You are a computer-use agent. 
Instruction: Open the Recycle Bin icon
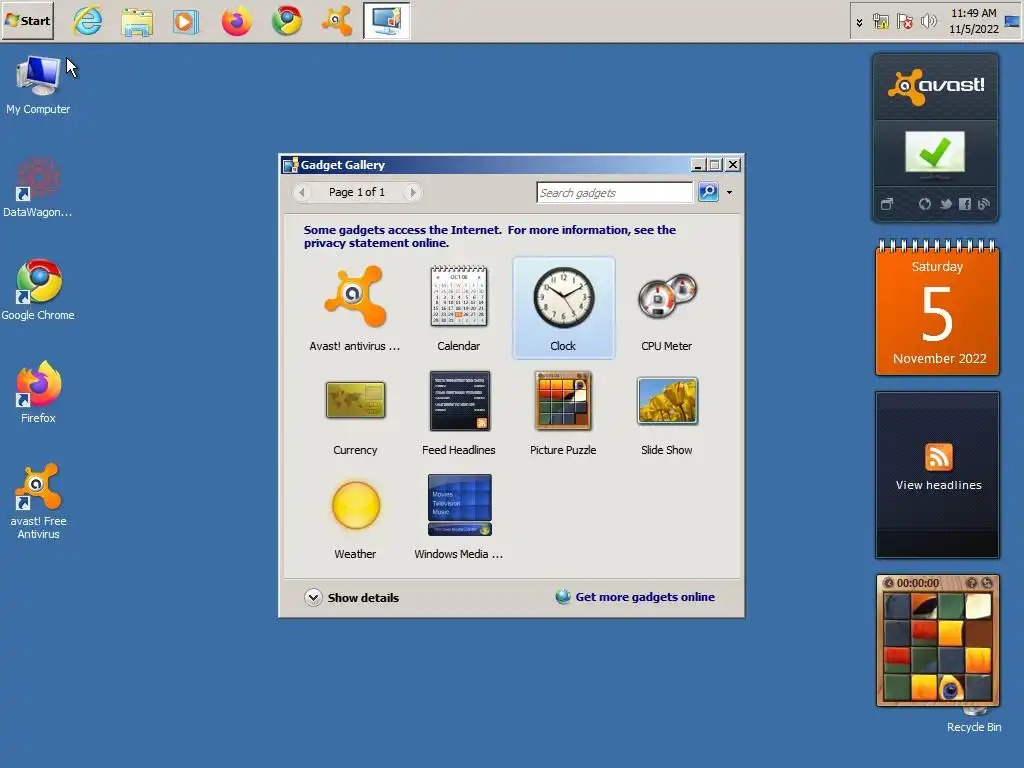tap(974, 721)
